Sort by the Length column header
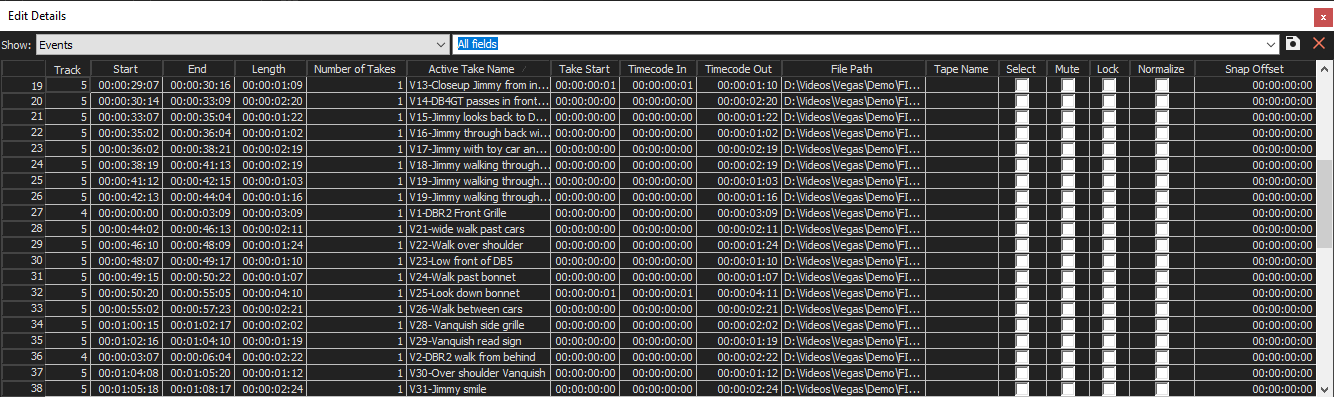 tap(268, 69)
